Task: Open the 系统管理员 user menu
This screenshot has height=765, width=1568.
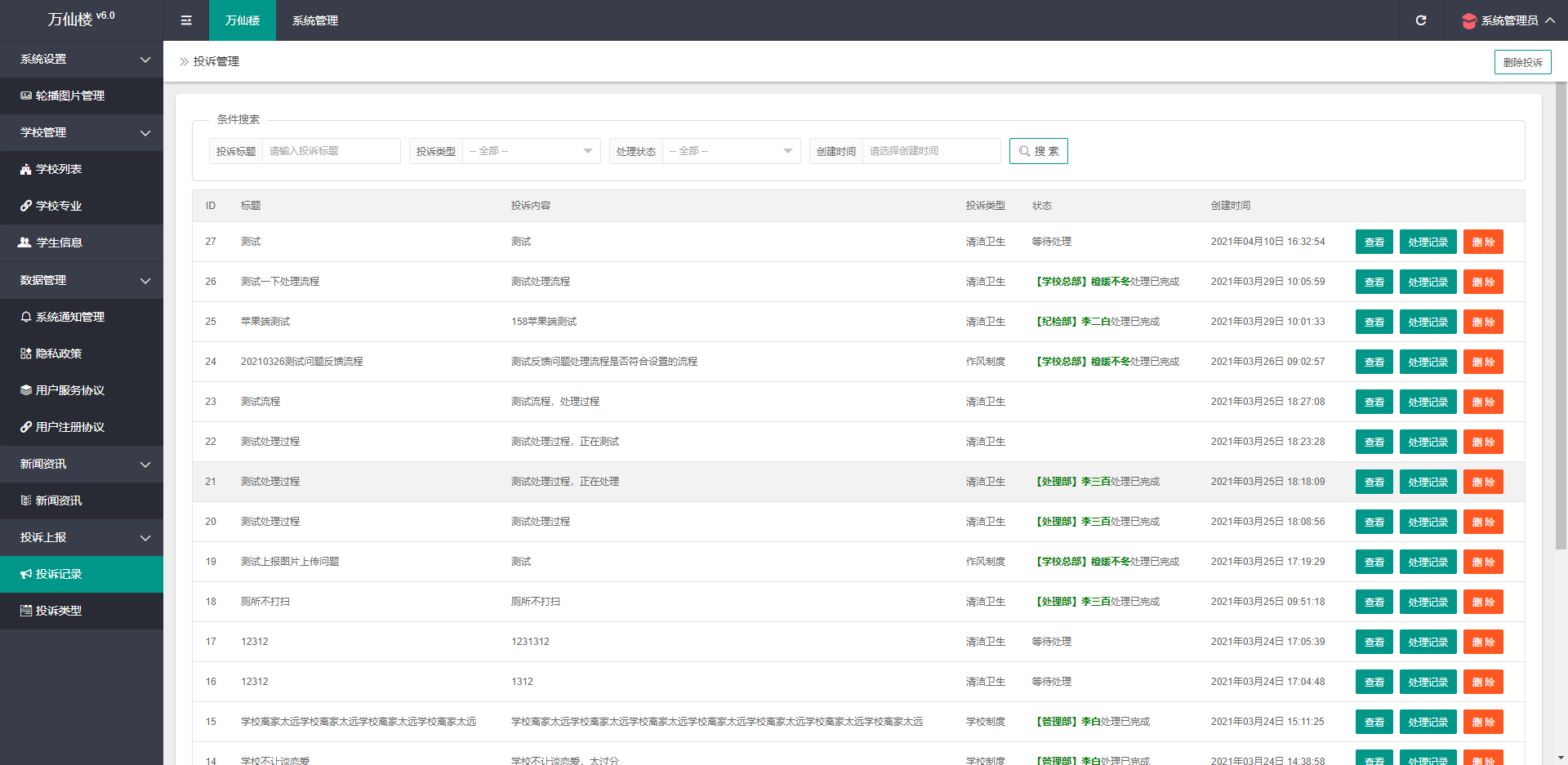Action: click(x=1508, y=20)
